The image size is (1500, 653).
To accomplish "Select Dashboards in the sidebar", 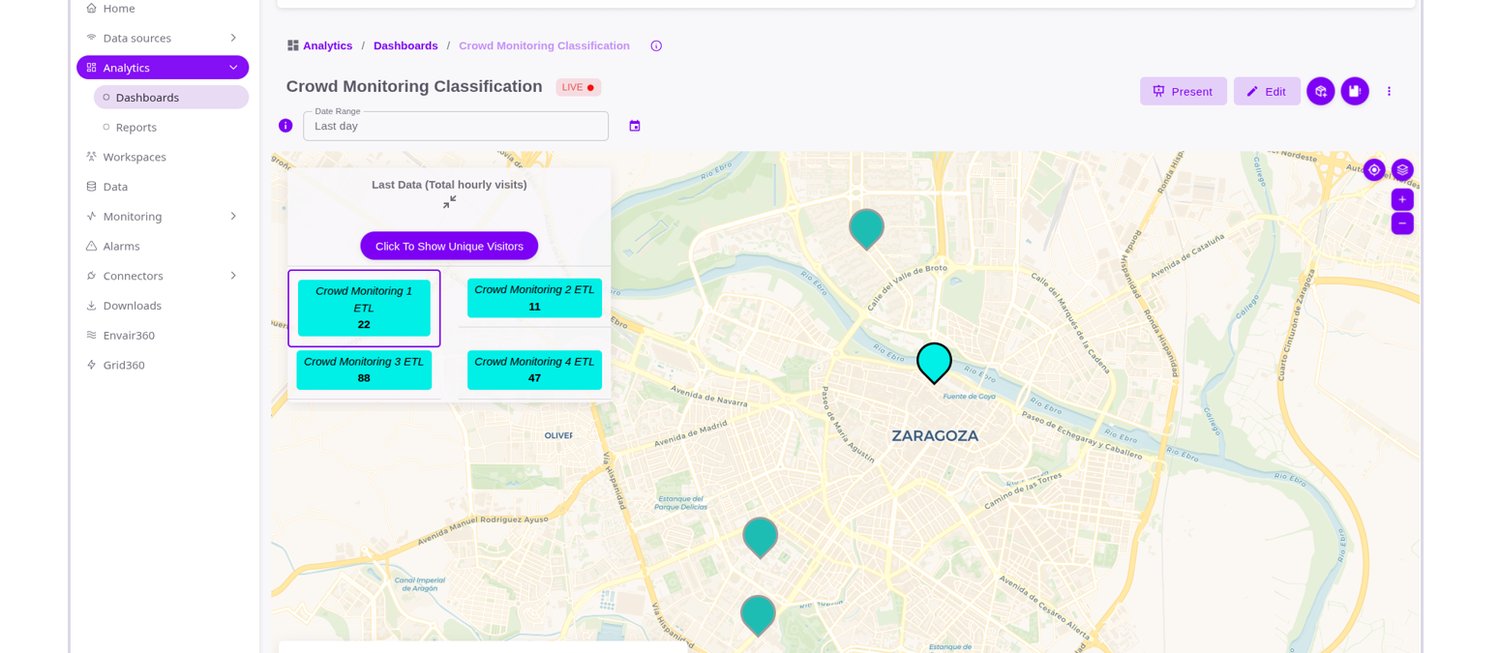I will [x=171, y=97].
